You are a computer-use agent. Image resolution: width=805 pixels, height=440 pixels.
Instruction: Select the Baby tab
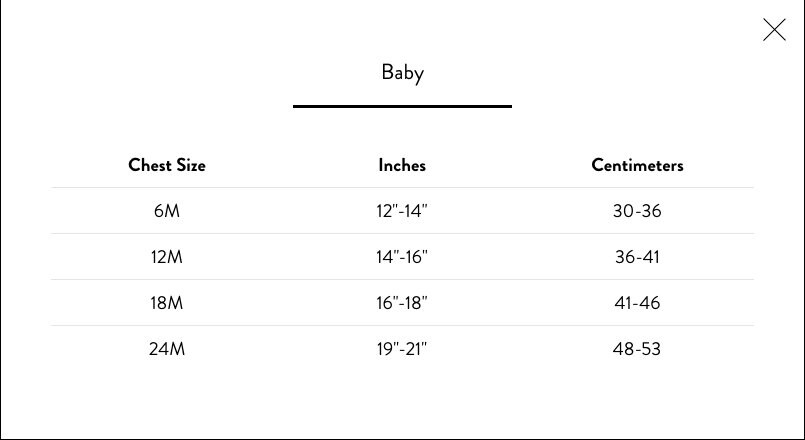pos(402,72)
